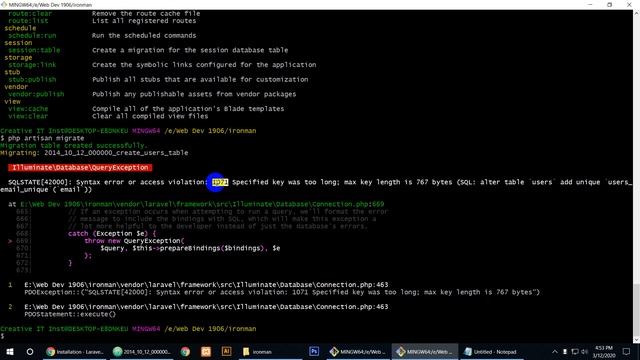The height and width of the screenshot is (360, 640).
Task: Switch to the active MINGW64 terminal taskbar item
Action: point(424,351)
